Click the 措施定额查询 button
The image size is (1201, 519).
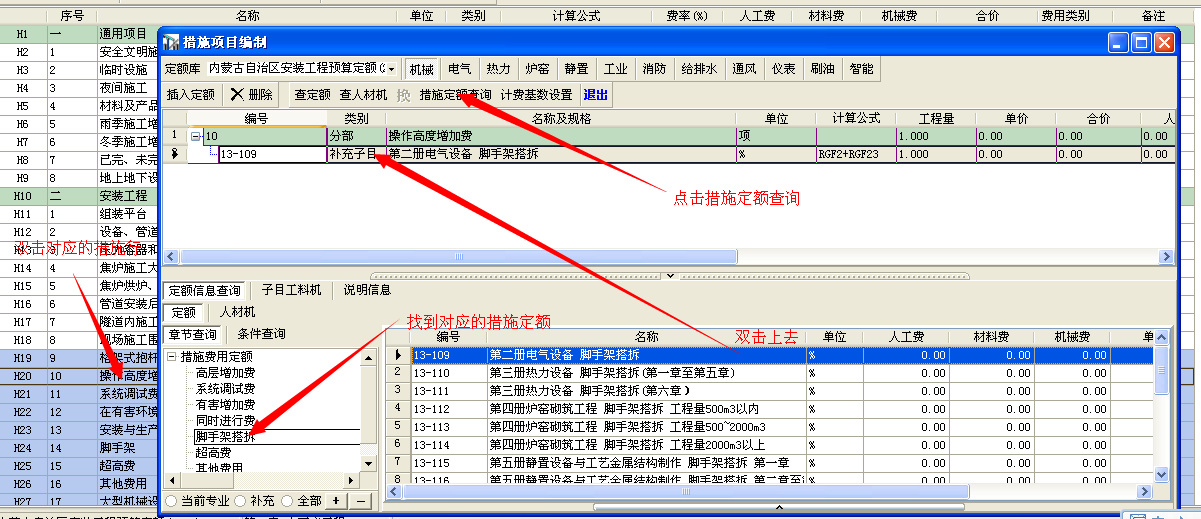click(455, 95)
